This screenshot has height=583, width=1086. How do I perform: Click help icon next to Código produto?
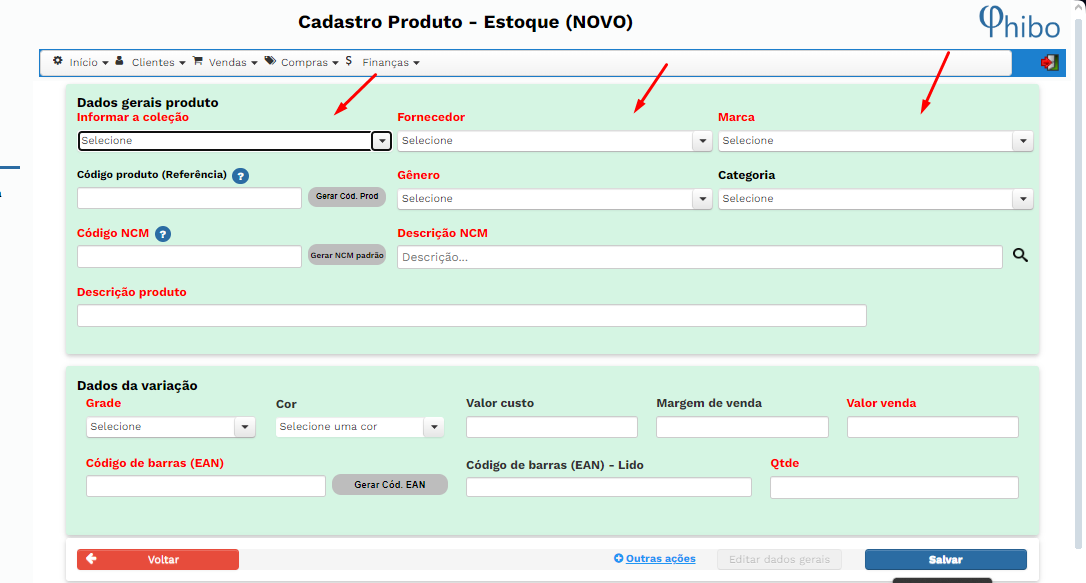(240, 176)
